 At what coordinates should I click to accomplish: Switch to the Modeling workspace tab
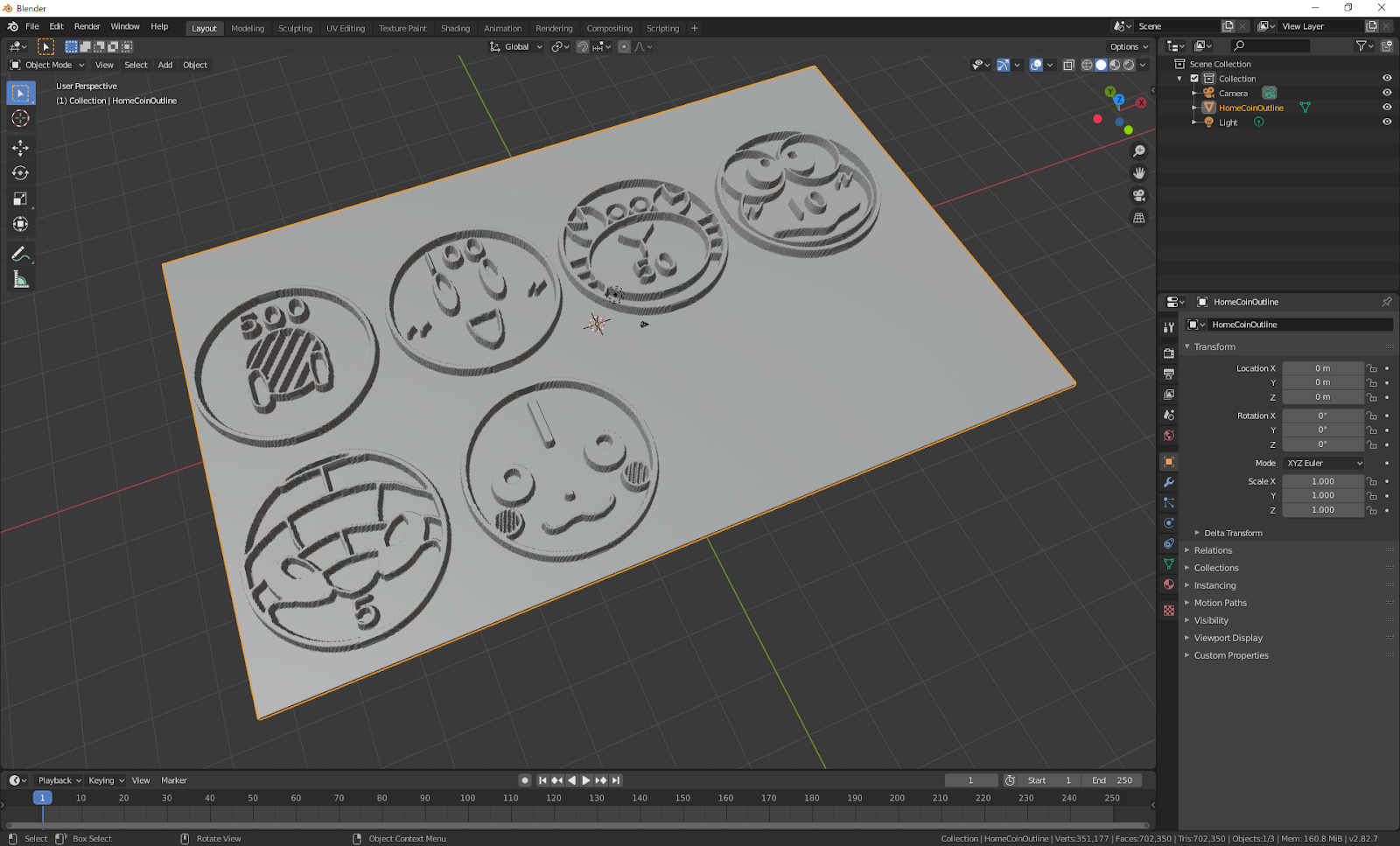click(248, 28)
